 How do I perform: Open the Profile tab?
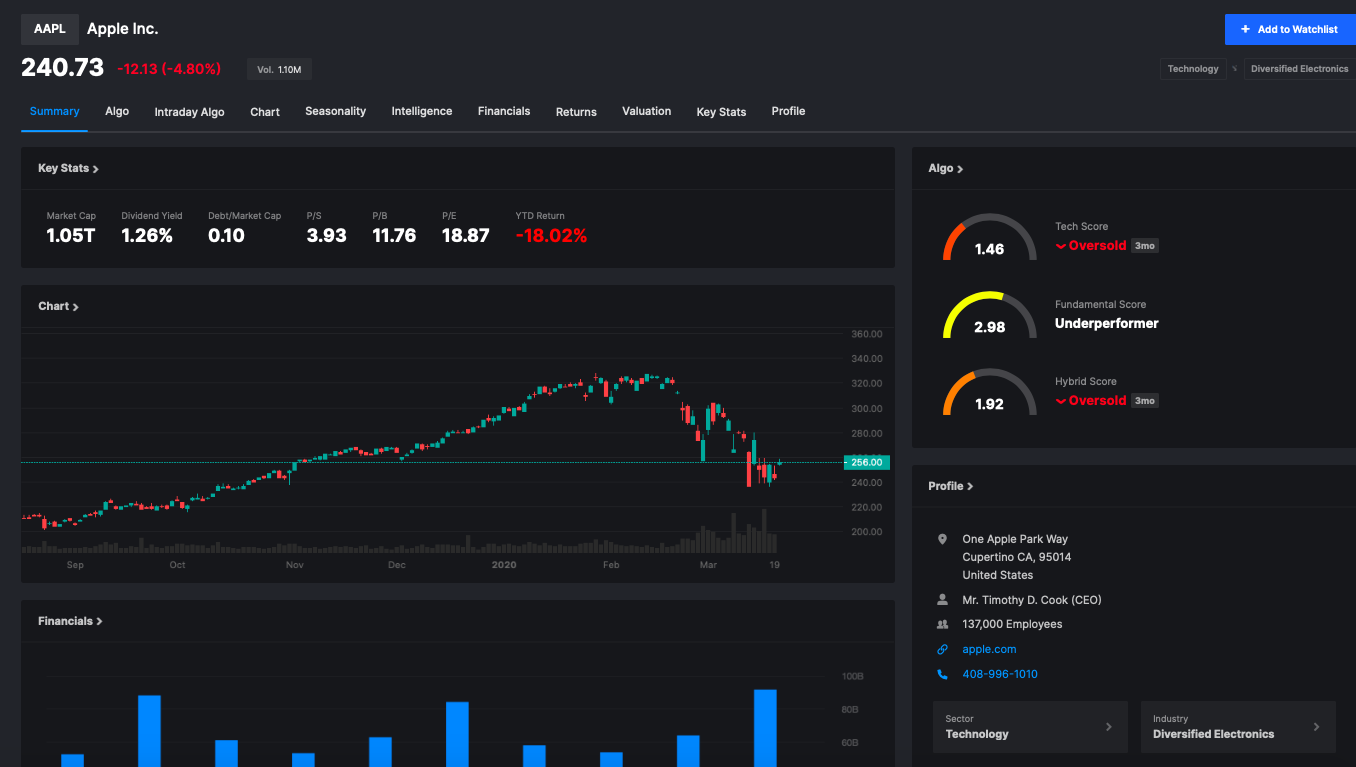pos(788,111)
